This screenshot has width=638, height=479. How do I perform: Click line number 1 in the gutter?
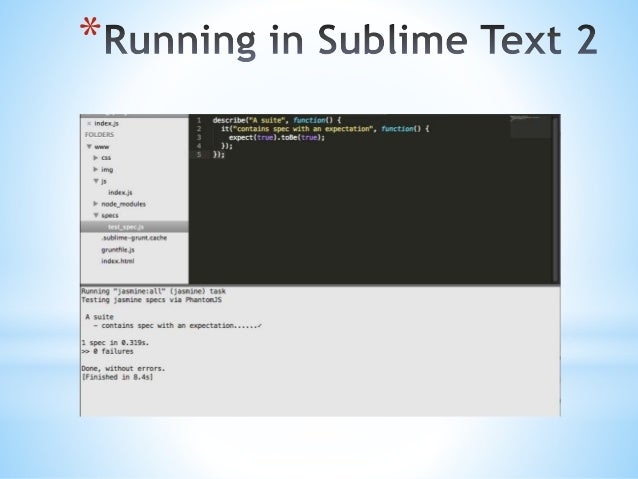click(x=199, y=120)
